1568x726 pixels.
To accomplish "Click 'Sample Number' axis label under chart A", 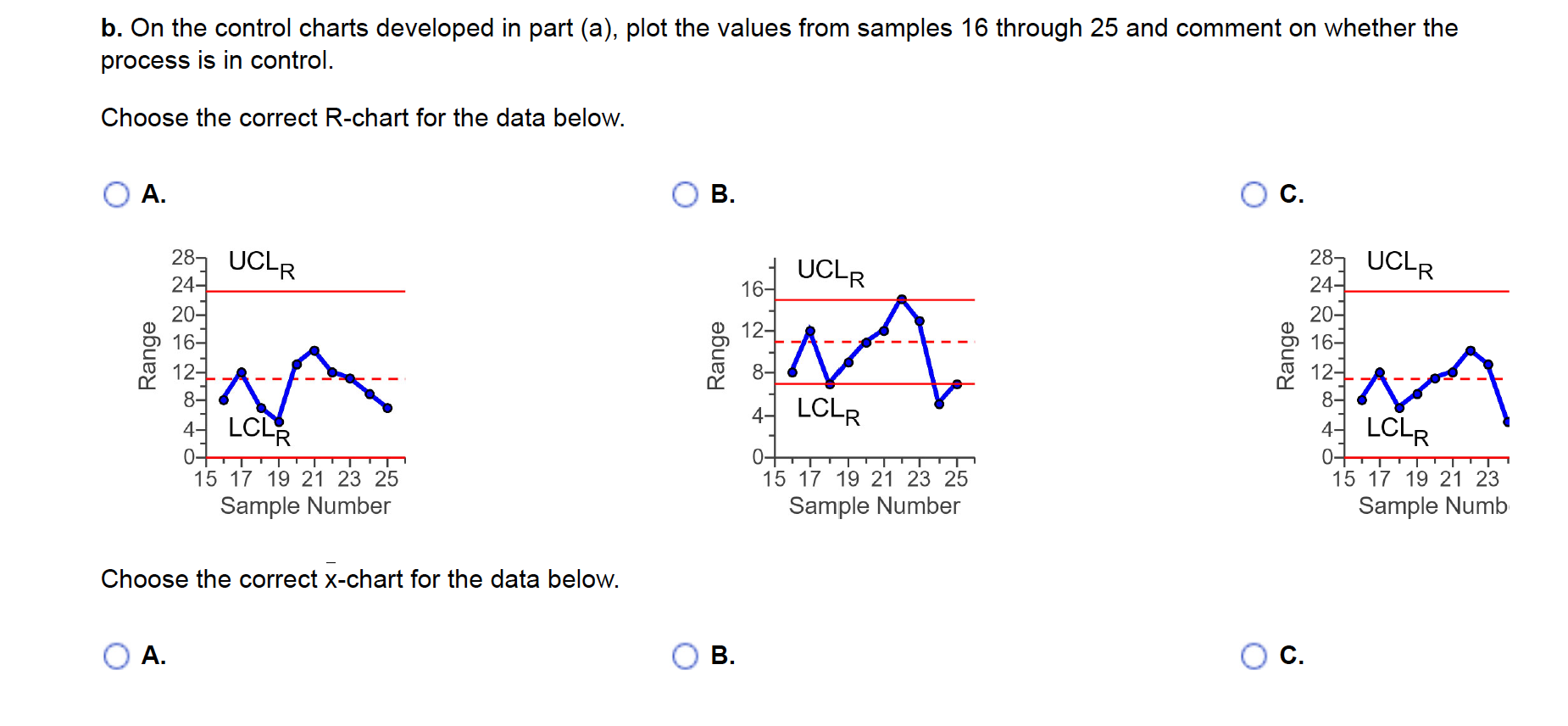I will point(305,506).
